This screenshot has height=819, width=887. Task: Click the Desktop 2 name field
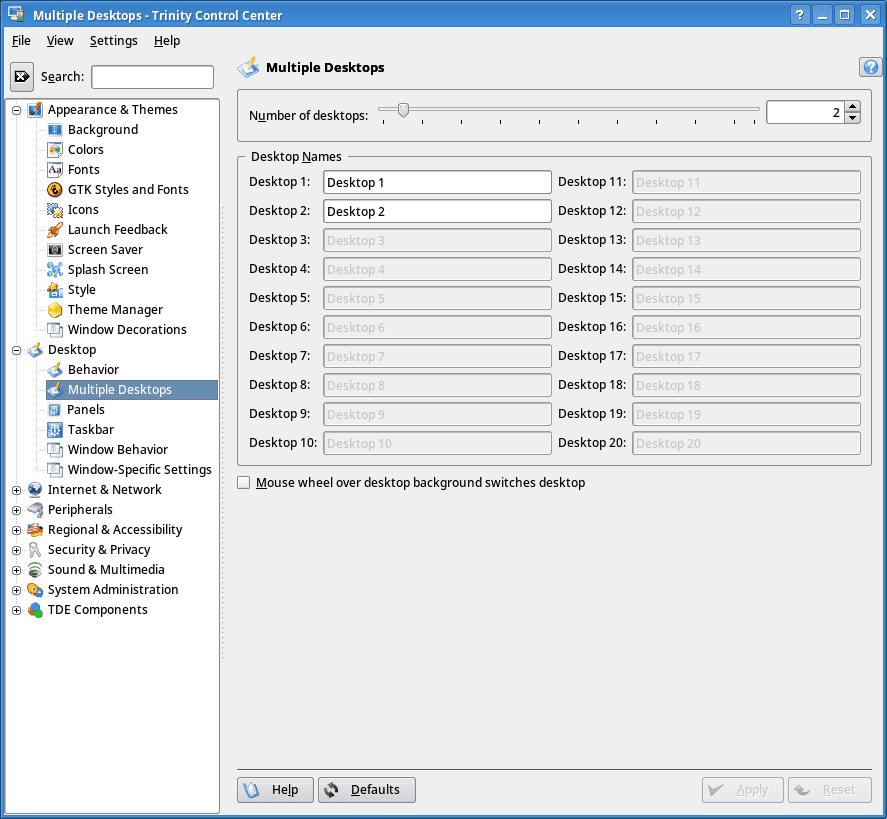click(x=437, y=211)
